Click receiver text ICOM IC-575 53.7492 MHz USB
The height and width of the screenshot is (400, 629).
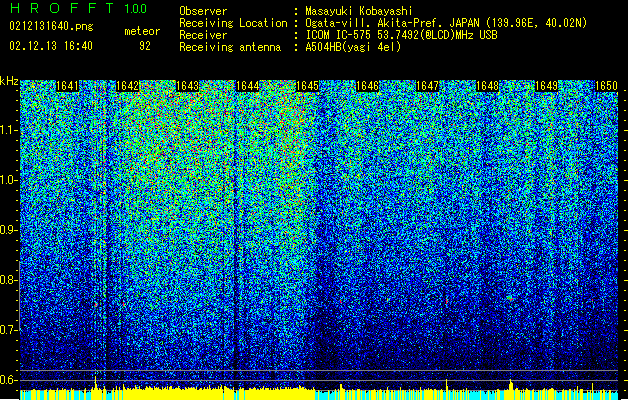[401, 35]
